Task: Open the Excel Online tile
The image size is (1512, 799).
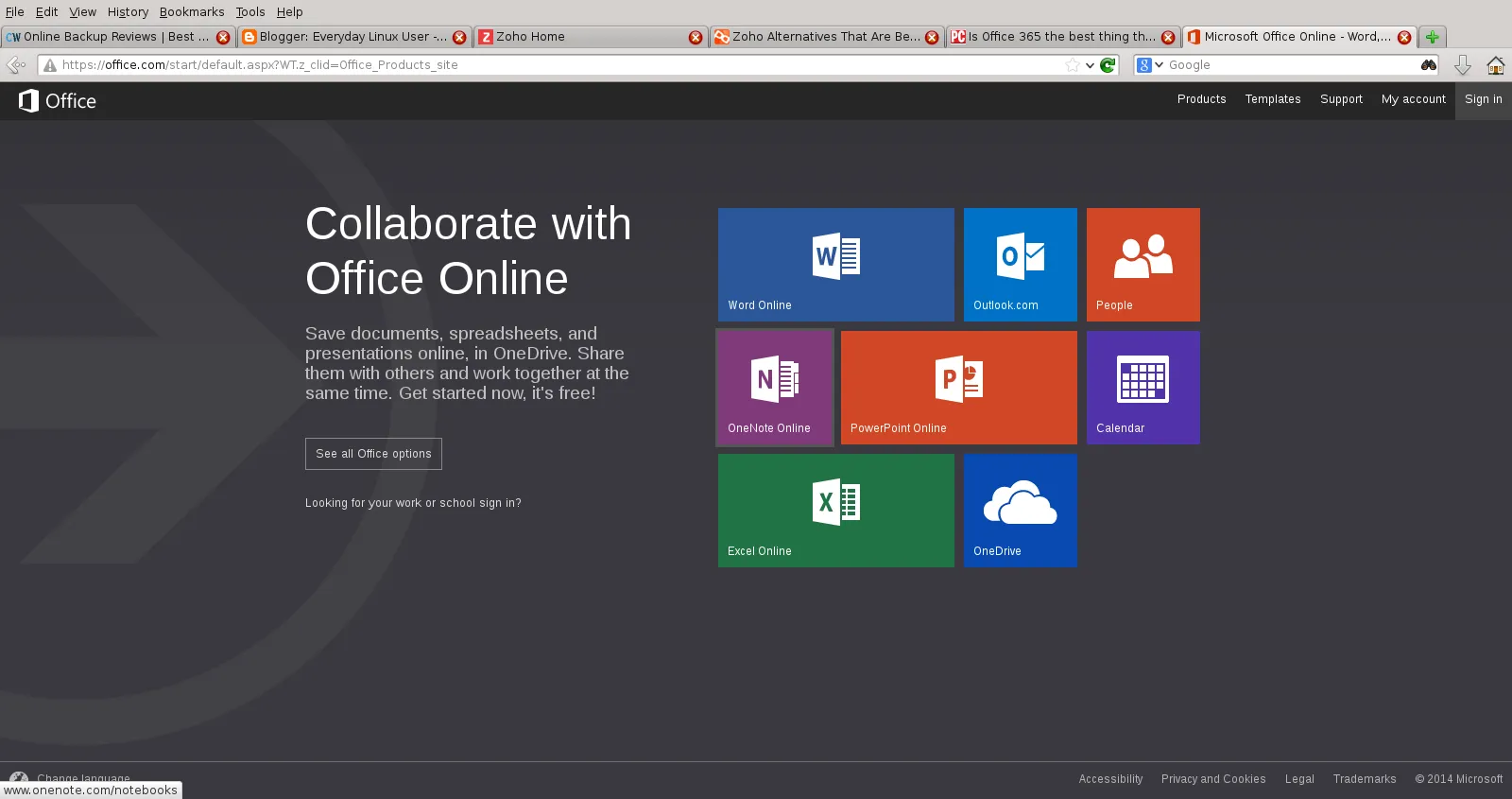Action: [835, 511]
